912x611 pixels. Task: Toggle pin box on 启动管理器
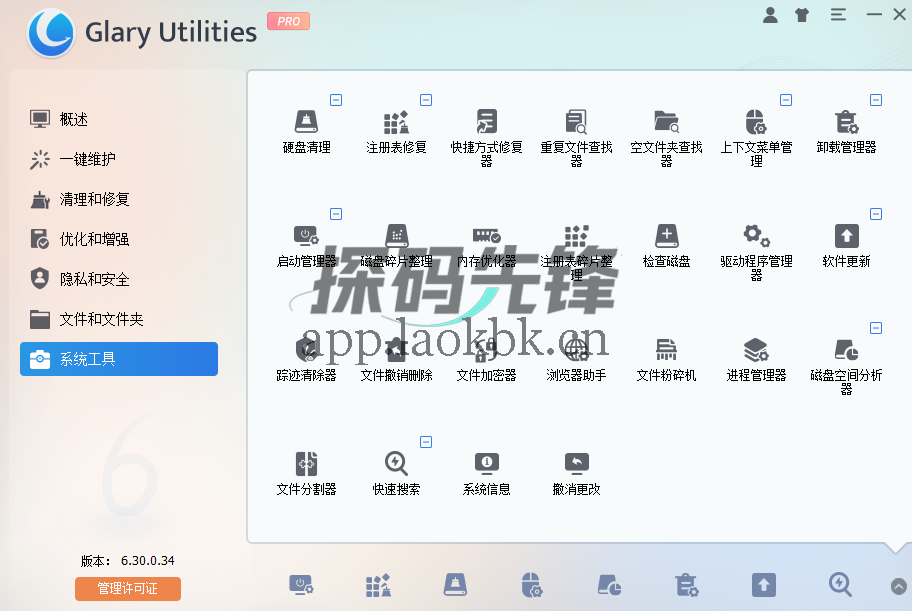pyautogui.click(x=336, y=214)
